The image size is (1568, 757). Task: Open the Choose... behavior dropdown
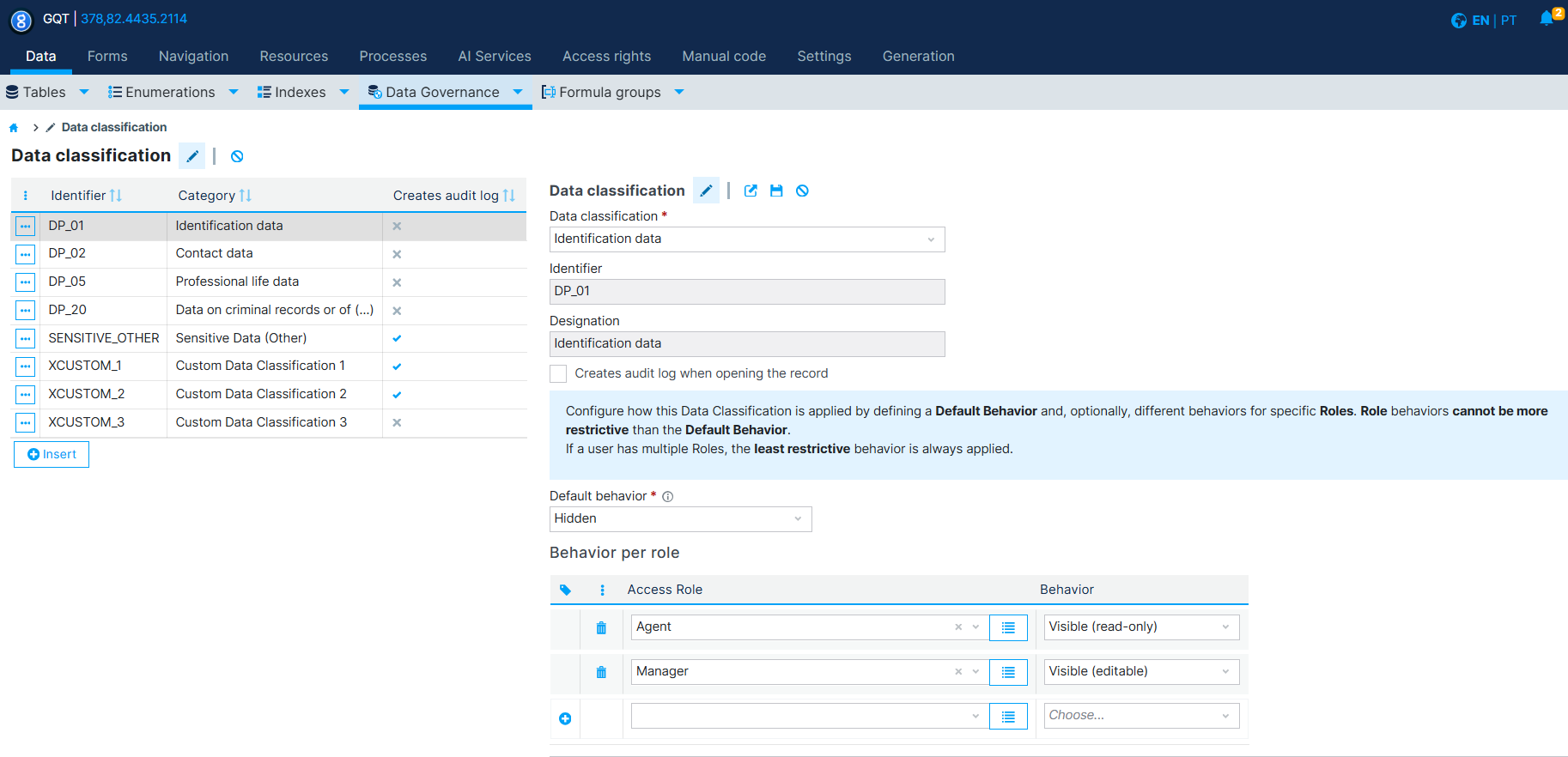point(1141,716)
